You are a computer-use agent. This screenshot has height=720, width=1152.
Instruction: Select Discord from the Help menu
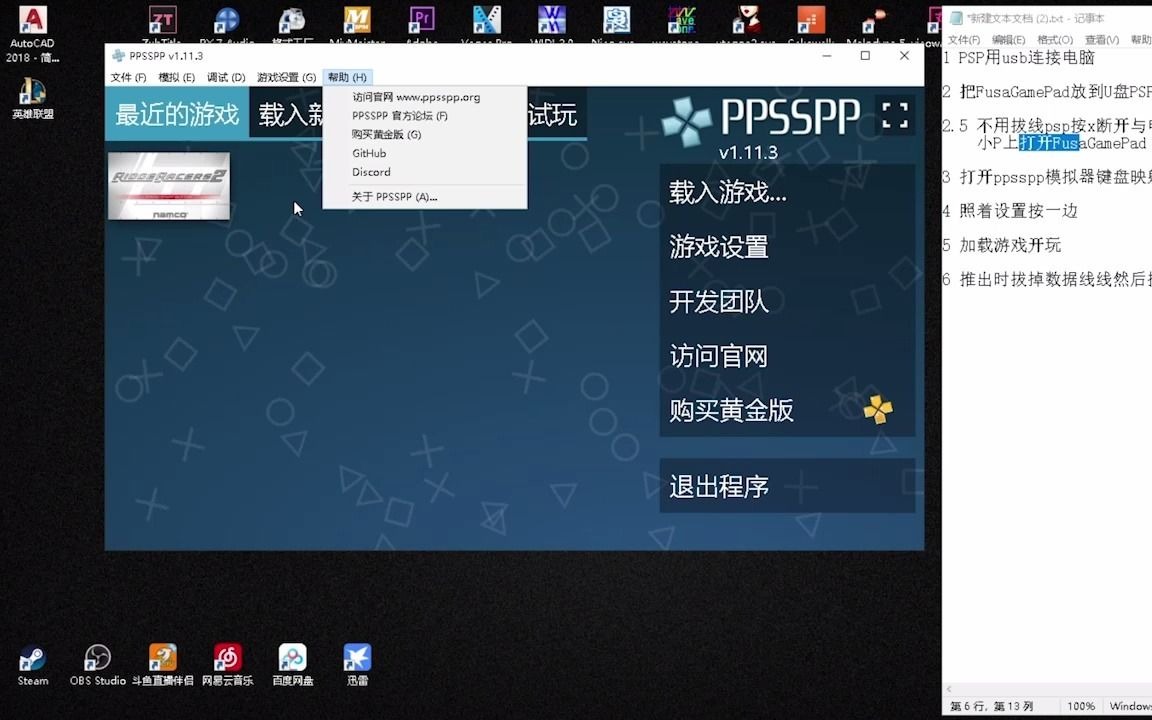pos(370,172)
